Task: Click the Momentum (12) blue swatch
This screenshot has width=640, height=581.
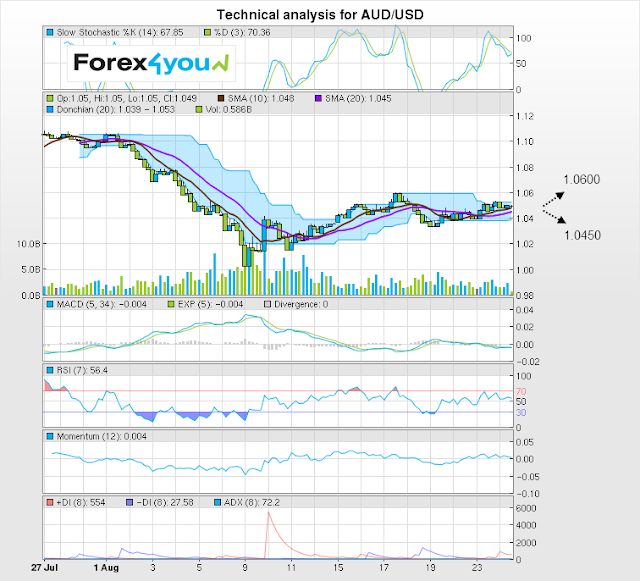Action: point(50,436)
